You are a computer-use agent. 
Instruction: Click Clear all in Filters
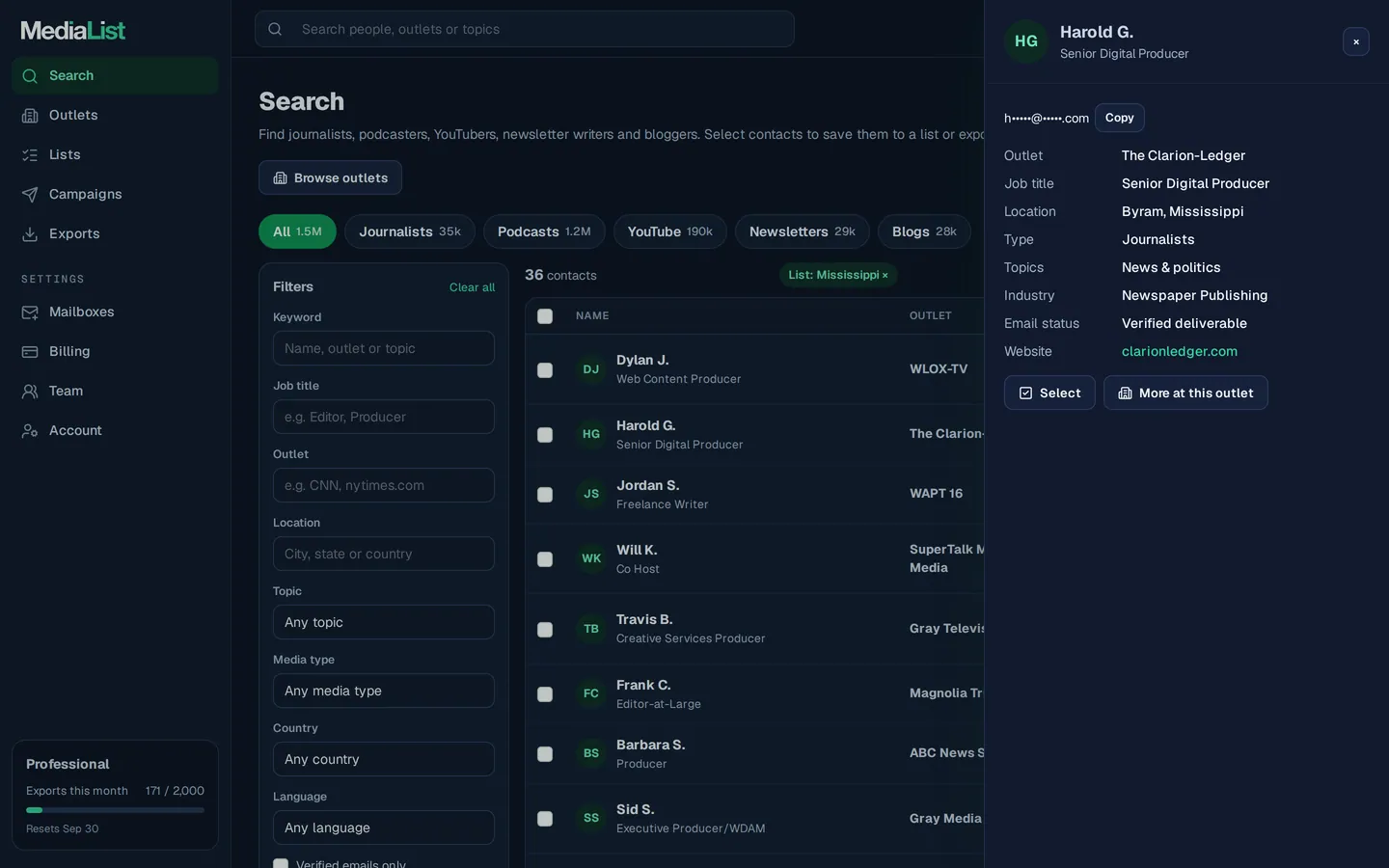[472, 287]
